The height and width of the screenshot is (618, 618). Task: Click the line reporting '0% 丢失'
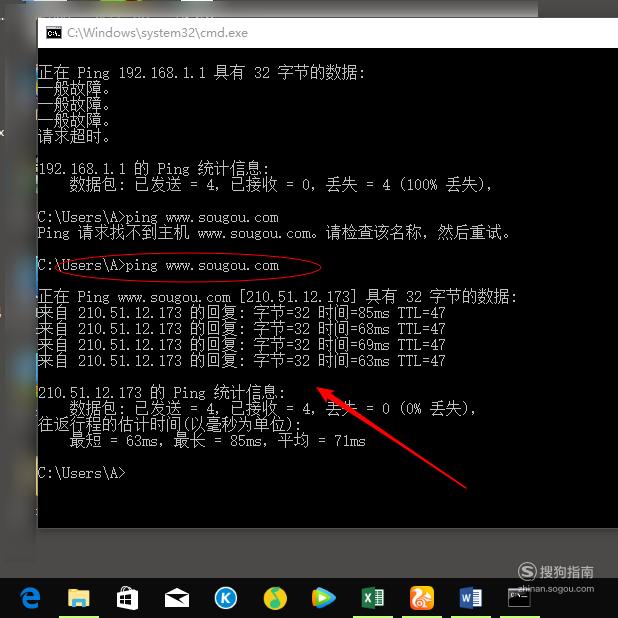[x=272, y=409]
